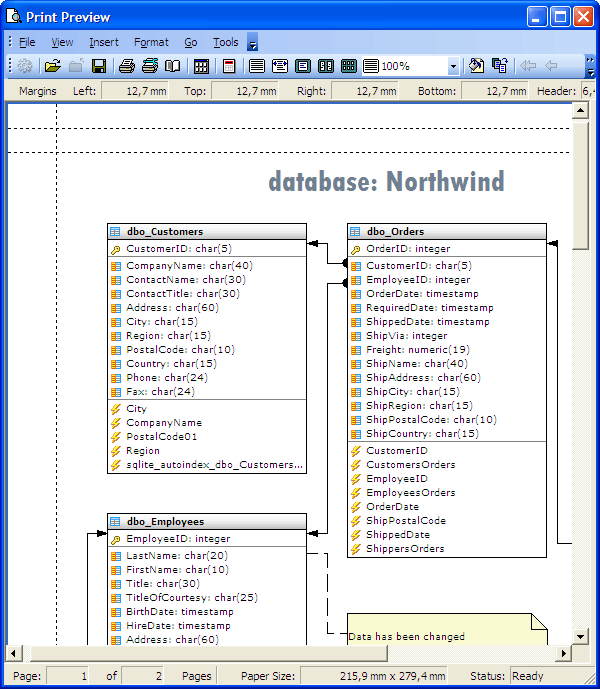This screenshot has width=600, height=689.
Task: Click the total pages value '2'
Action: pos(142,675)
